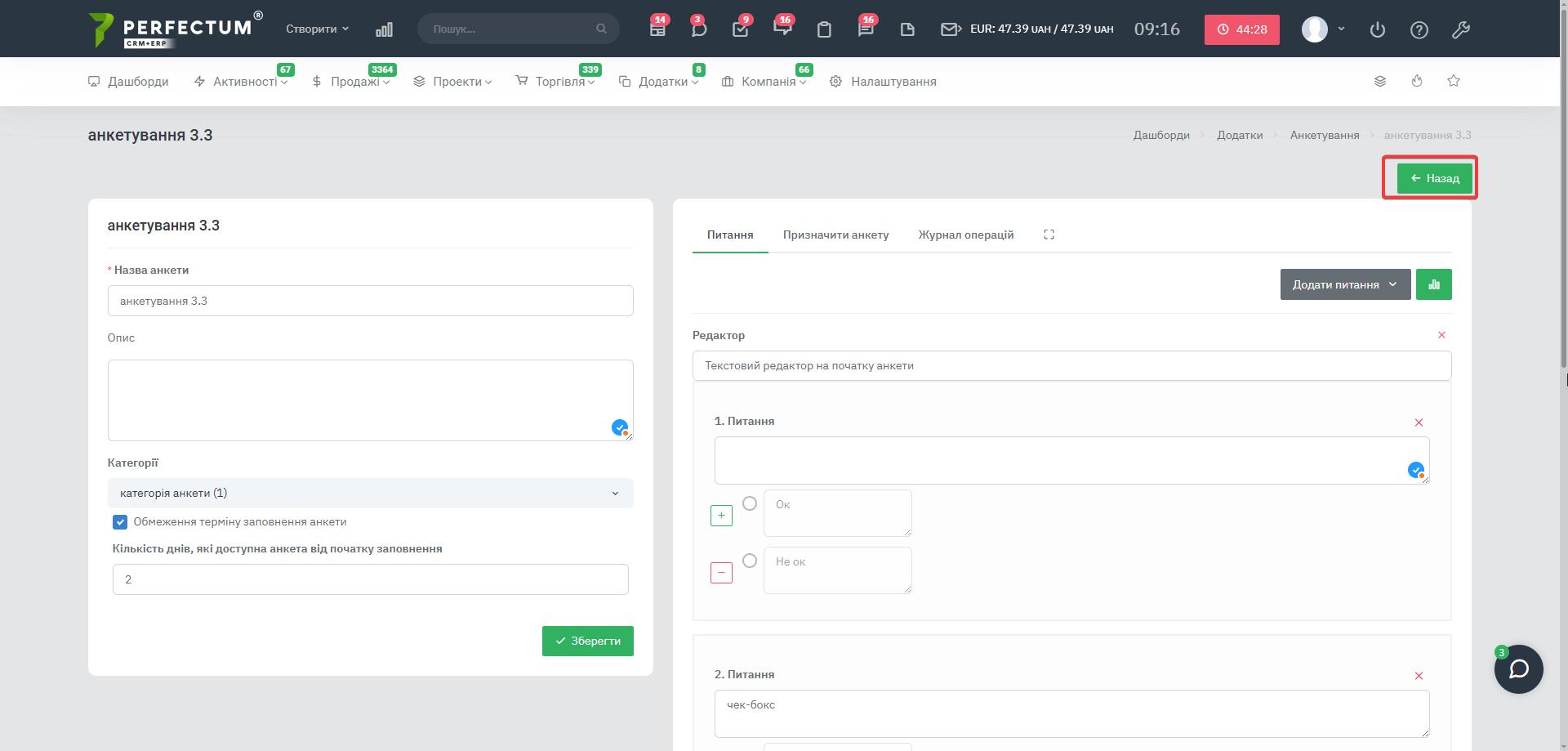
Task: Click the number of days field with value 2
Action: [x=370, y=579]
